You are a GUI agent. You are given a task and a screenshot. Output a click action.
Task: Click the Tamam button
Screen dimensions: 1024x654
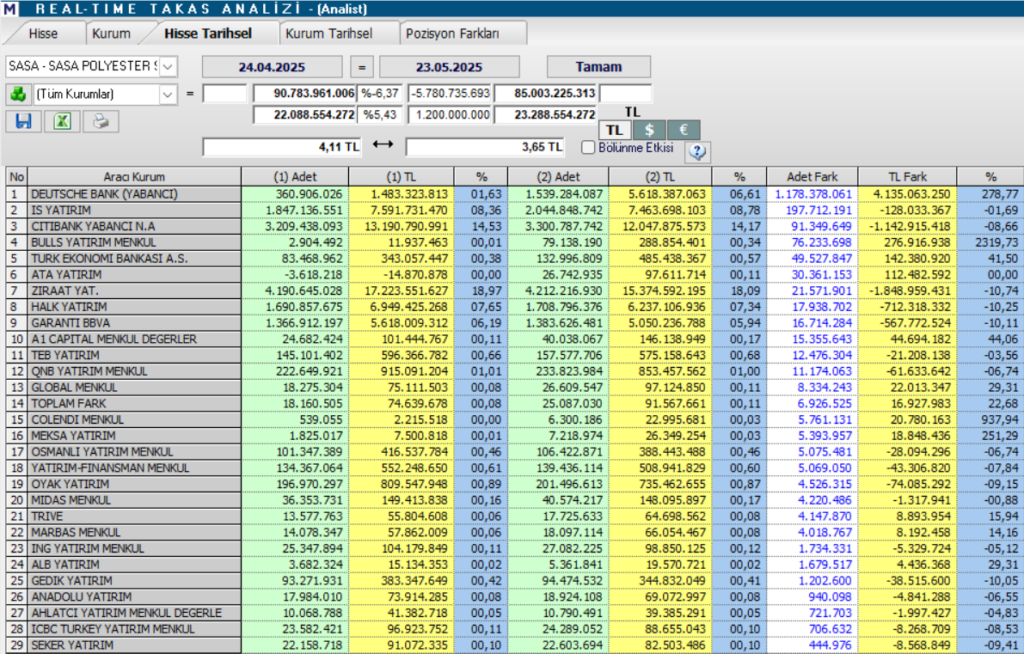(x=599, y=67)
